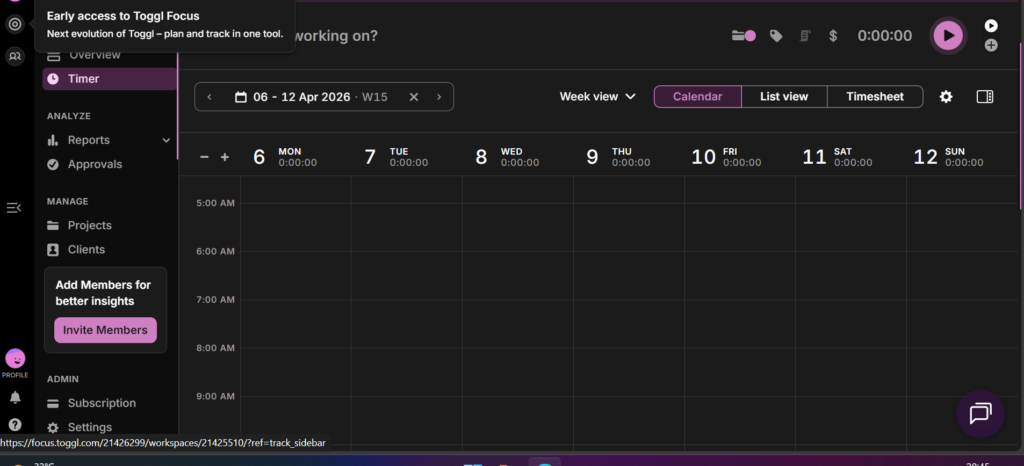Select Timer in sidebar
The image size is (1024, 466).
tap(110, 79)
